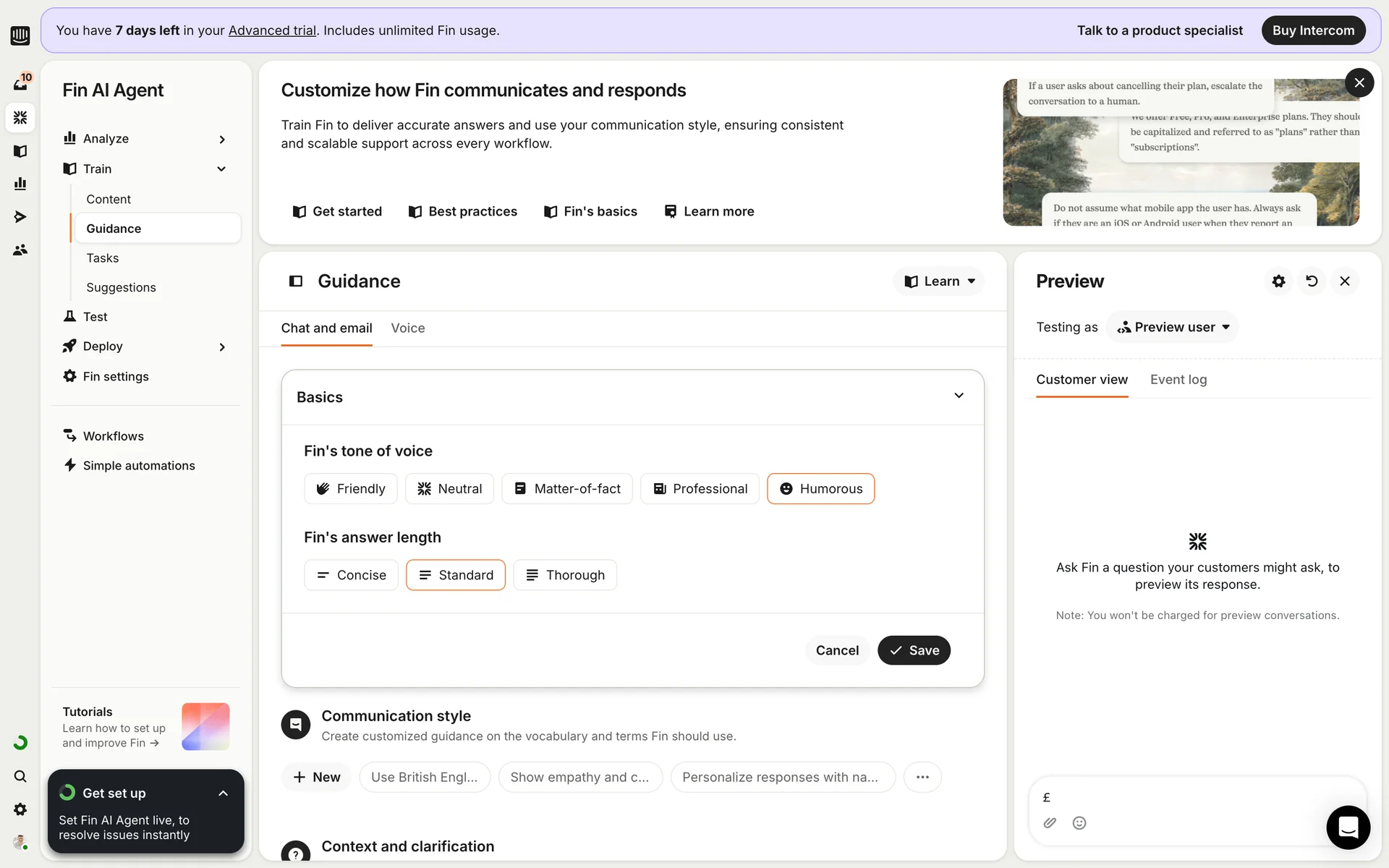Click the preview settings gear icon
1389x868 pixels.
[x=1278, y=281]
